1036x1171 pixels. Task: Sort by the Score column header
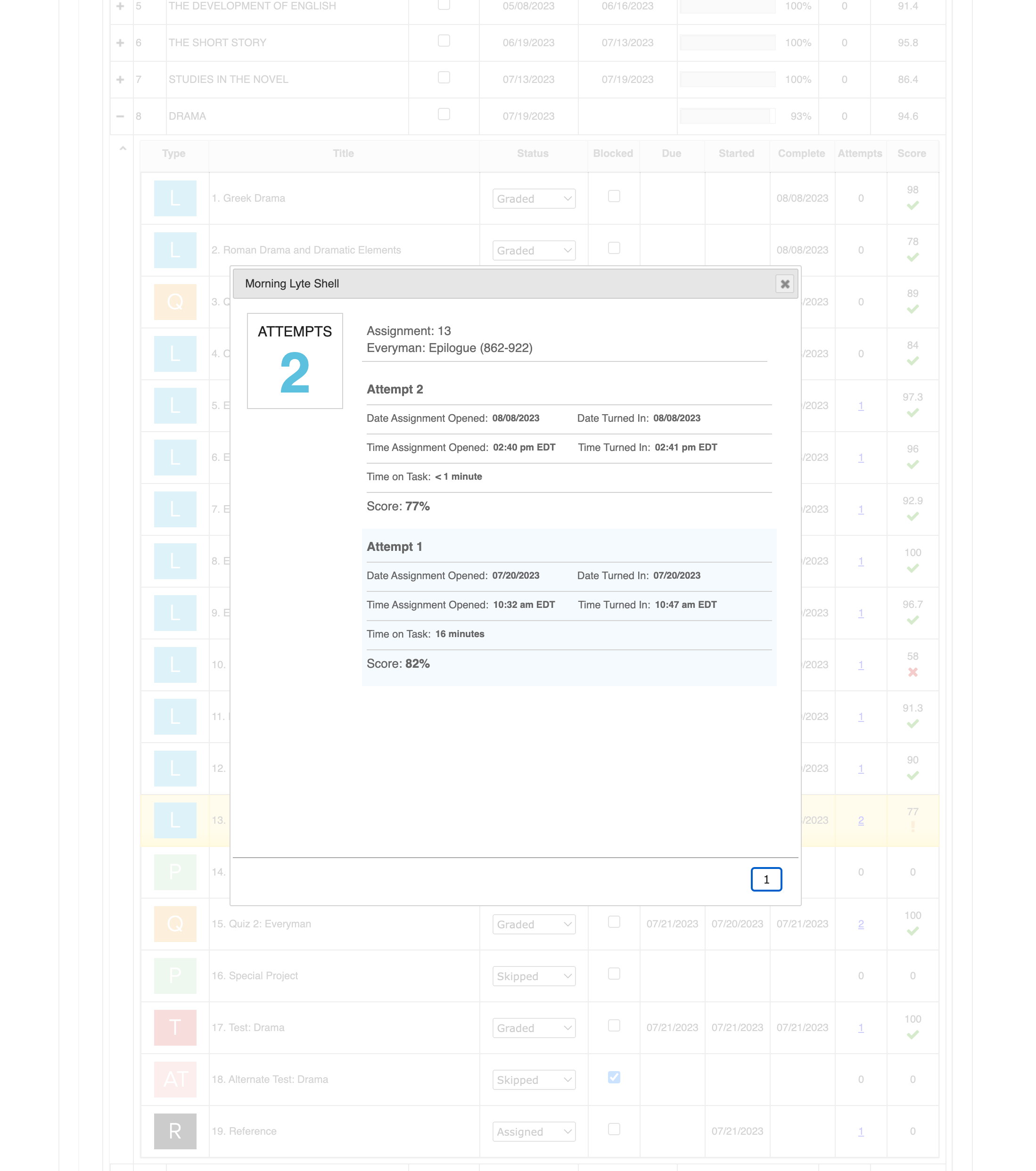pyautogui.click(x=912, y=154)
